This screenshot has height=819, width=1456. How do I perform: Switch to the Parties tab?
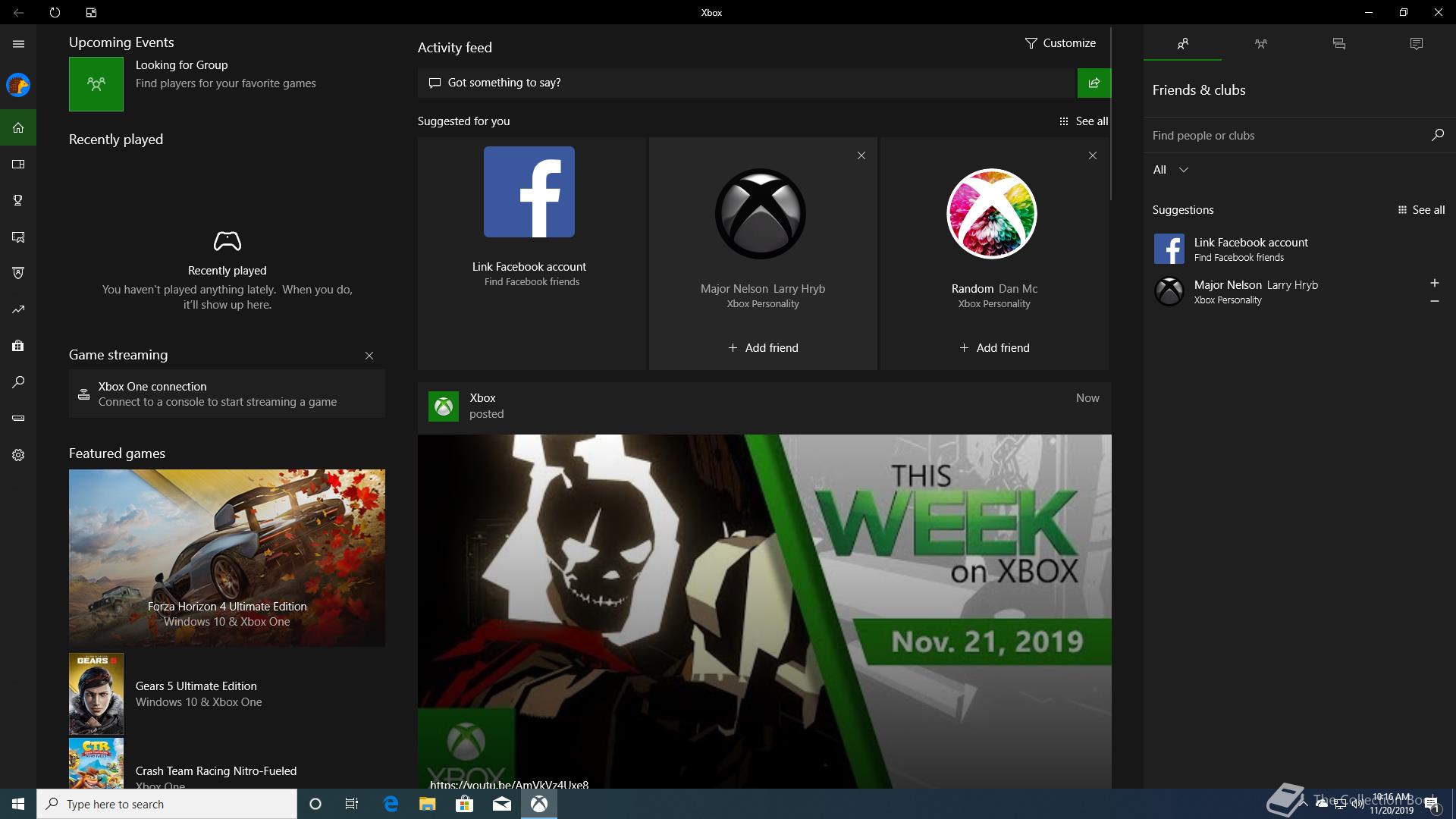click(x=1260, y=44)
